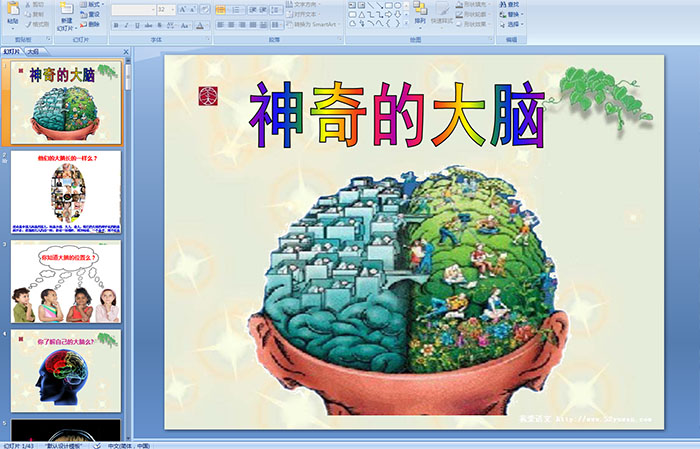Click the Arrange (排列) button
Viewport: 700px width, 449px height.
[x=420, y=13]
